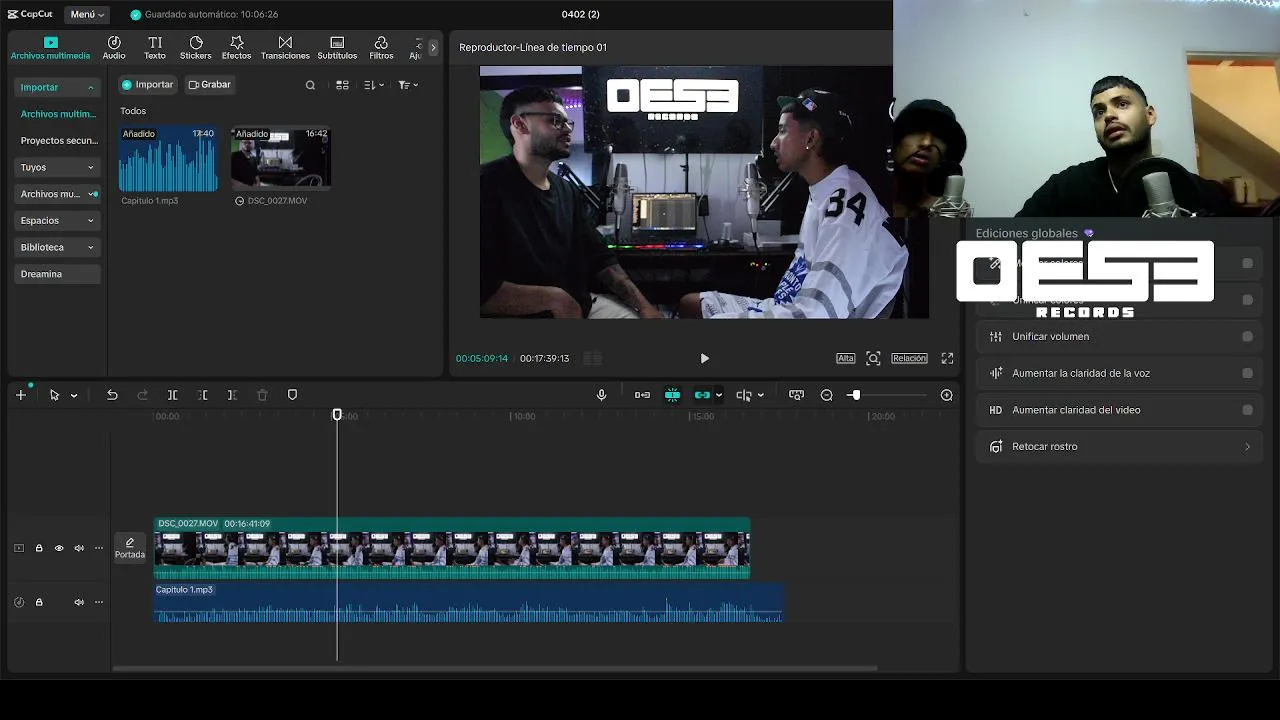This screenshot has height=720, width=1280.
Task: Click the Split clip tool
Action: point(172,395)
